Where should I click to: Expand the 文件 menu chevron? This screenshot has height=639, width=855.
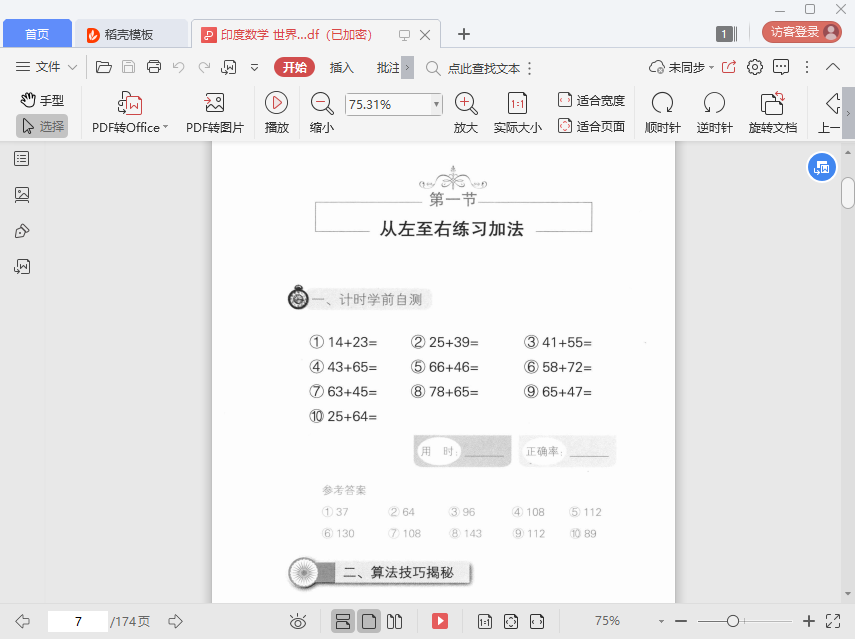tap(73, 68)
